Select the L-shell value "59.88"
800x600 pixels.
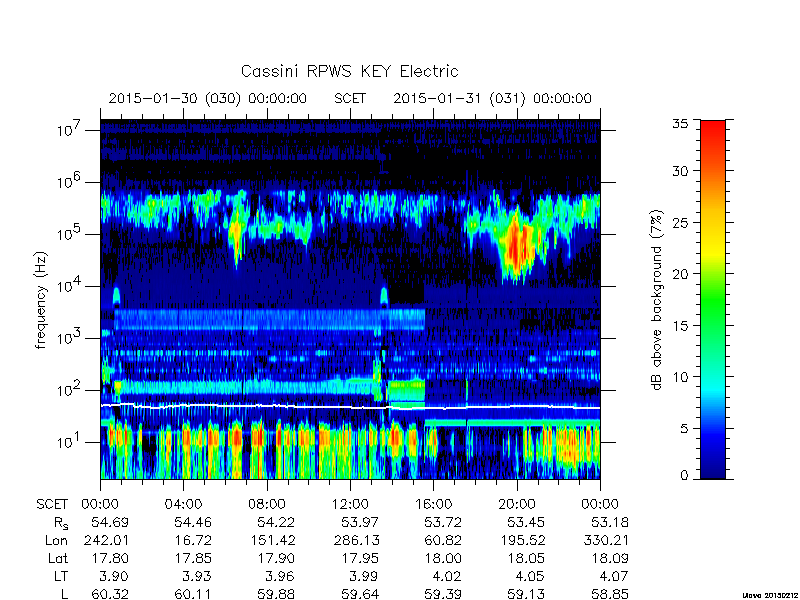(276, 594)
